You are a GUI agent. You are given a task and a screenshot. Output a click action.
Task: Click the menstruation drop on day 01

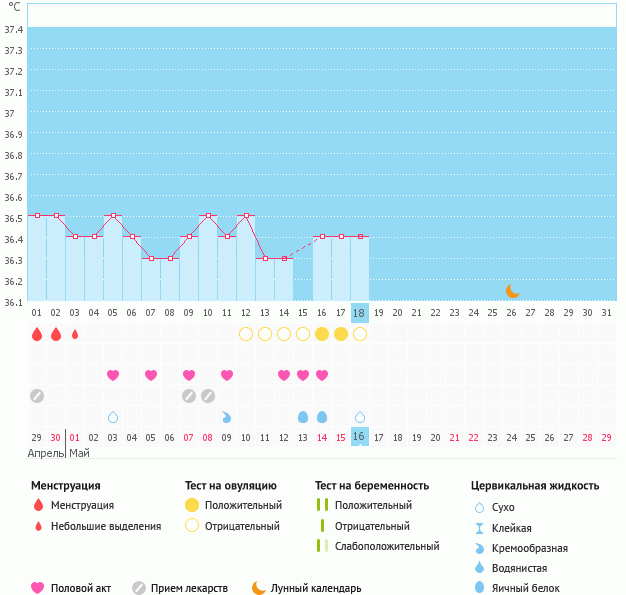pyautogui.click(x=37, y=334)
